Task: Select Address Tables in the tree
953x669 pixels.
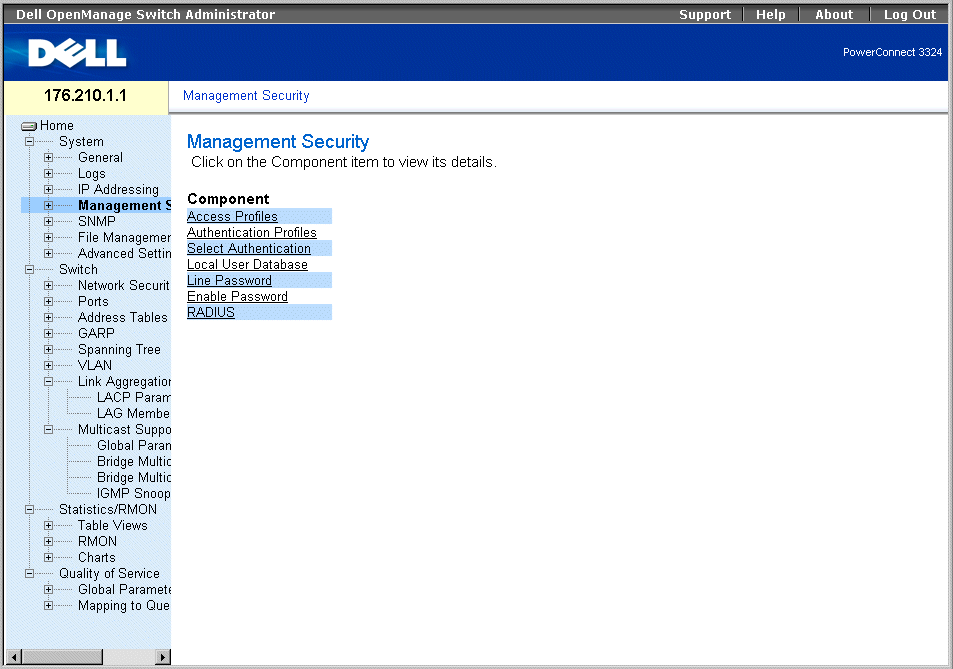Action: (x=123, y=318)
